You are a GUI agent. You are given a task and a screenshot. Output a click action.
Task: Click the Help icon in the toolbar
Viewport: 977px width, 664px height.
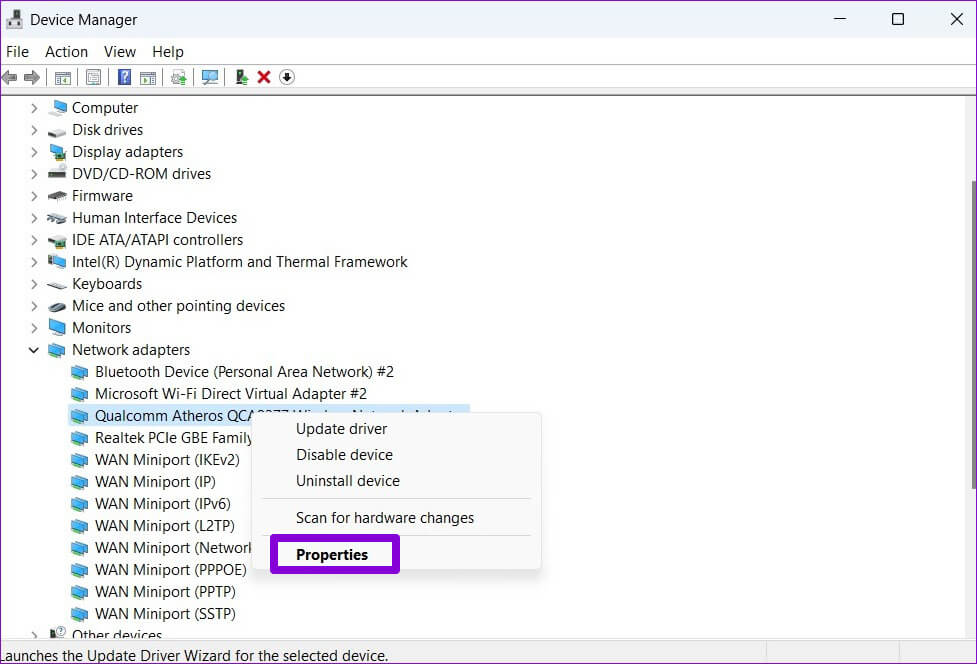[x=125, y=77]
